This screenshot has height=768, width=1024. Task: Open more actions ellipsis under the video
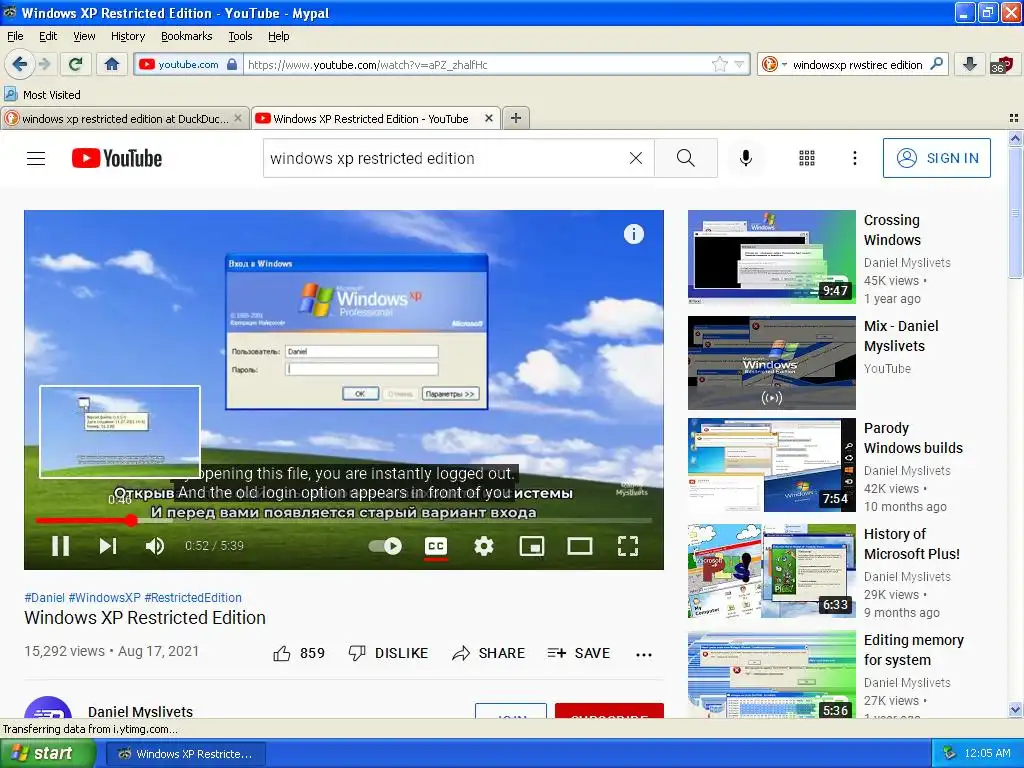coord(644,655)
